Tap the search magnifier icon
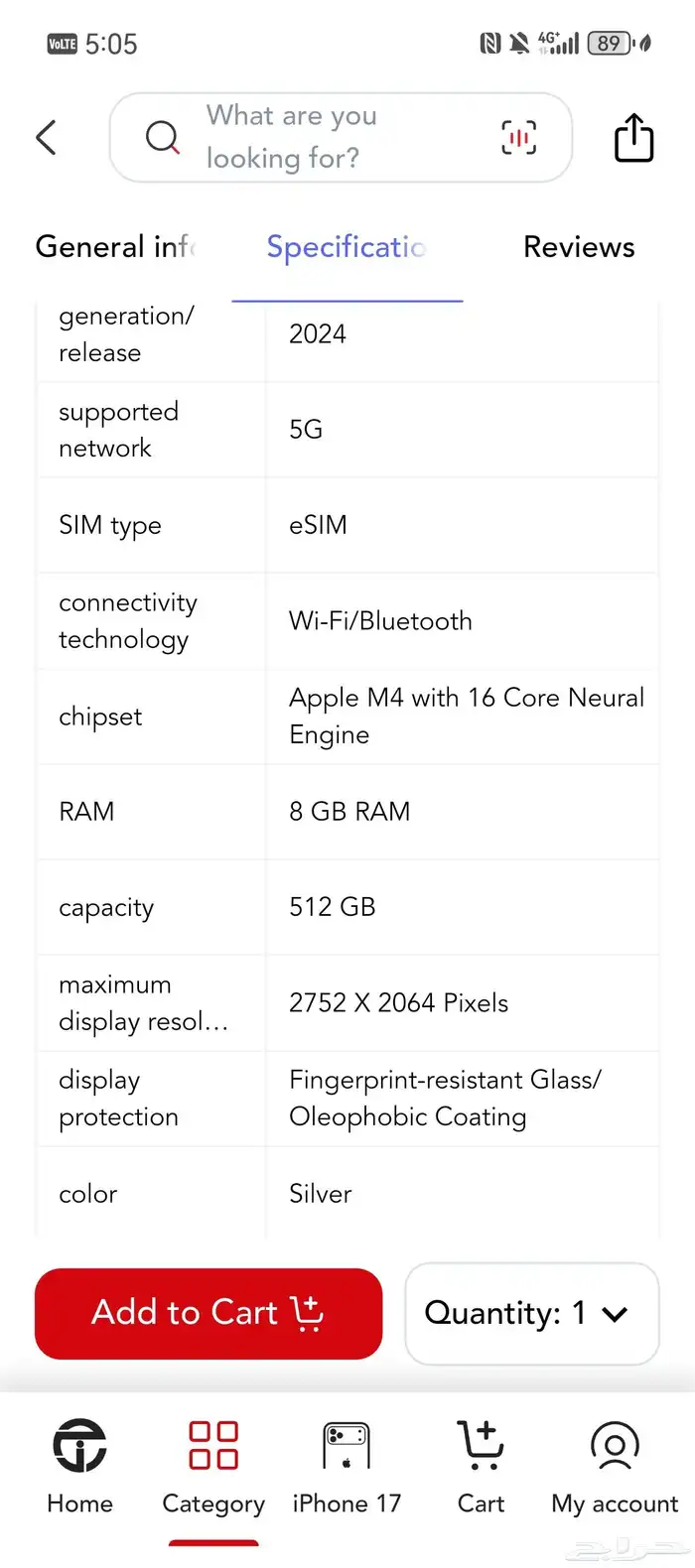The height and width of the screenshot is (1568, 695). tap(162, 137)
